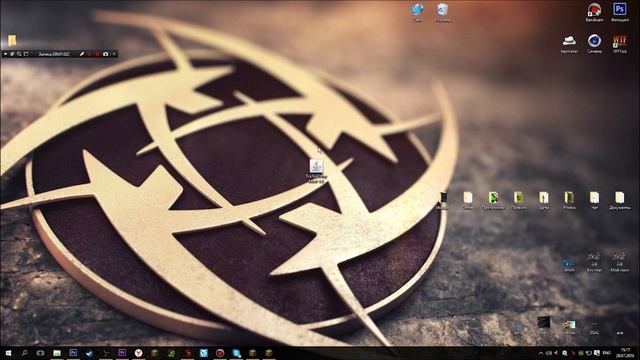Click the language indicator in system tray
640x360 pixels.
(x=607, y=353)
